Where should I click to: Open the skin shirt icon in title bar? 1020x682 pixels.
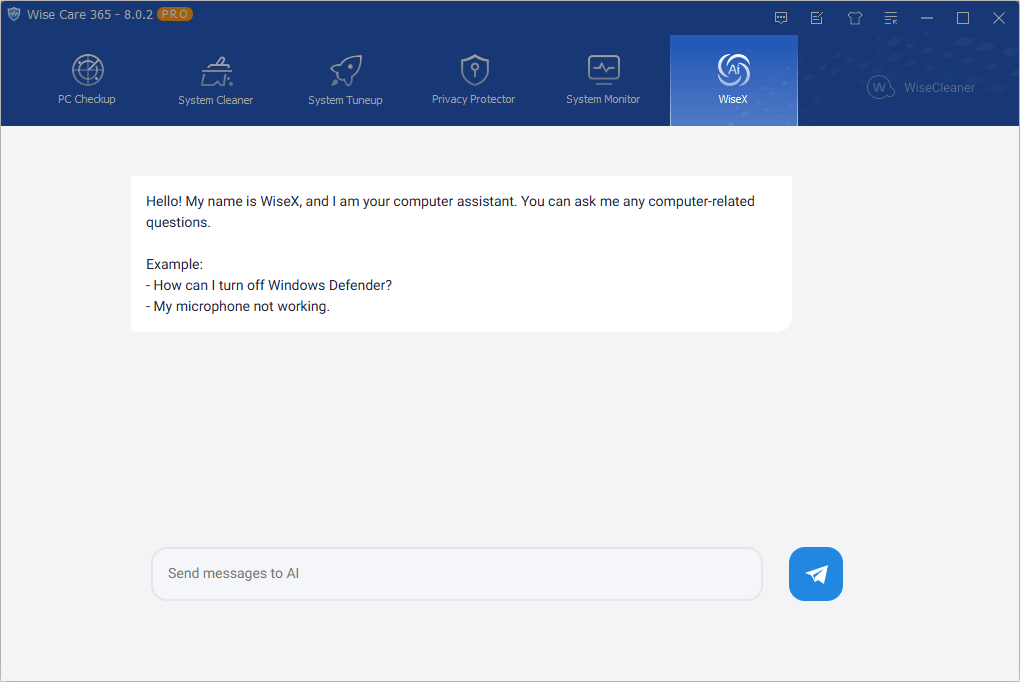(855, 18)
